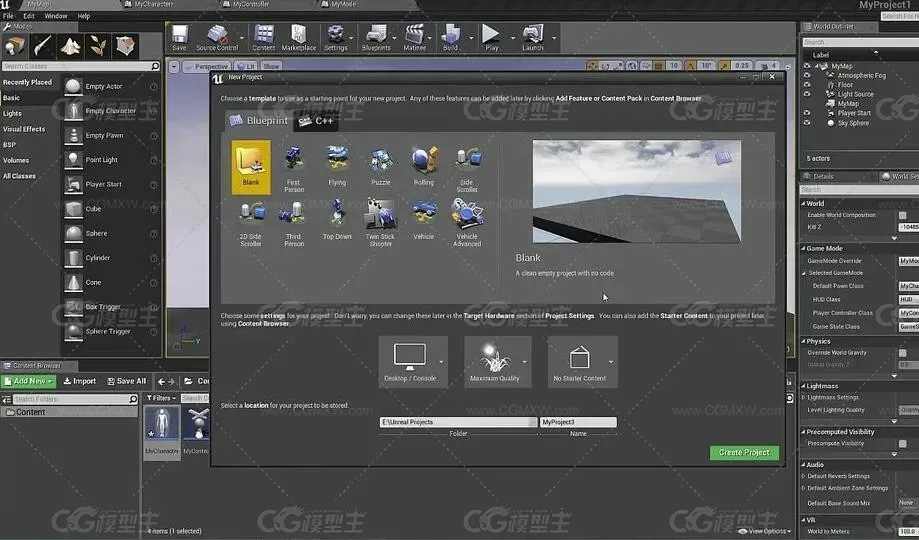This screenshot has height=540, width=919.
Task: Open the Edit menu
Action: pos(29,16)
